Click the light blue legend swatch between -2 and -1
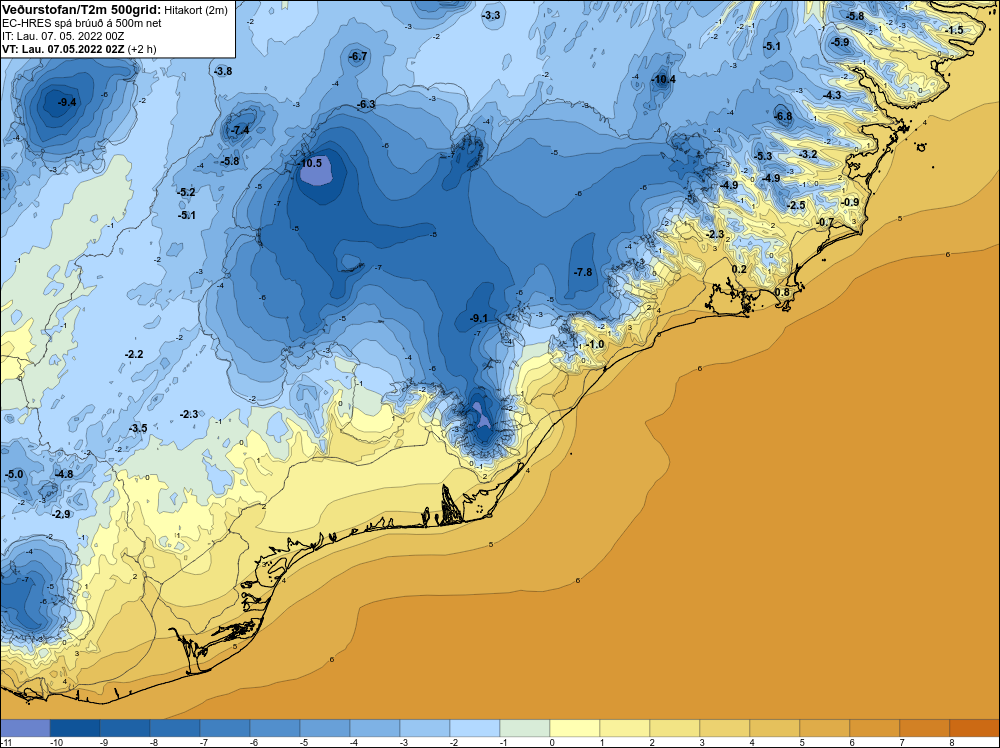Screen dimensions: 1000x748 [x=474, y=728]
